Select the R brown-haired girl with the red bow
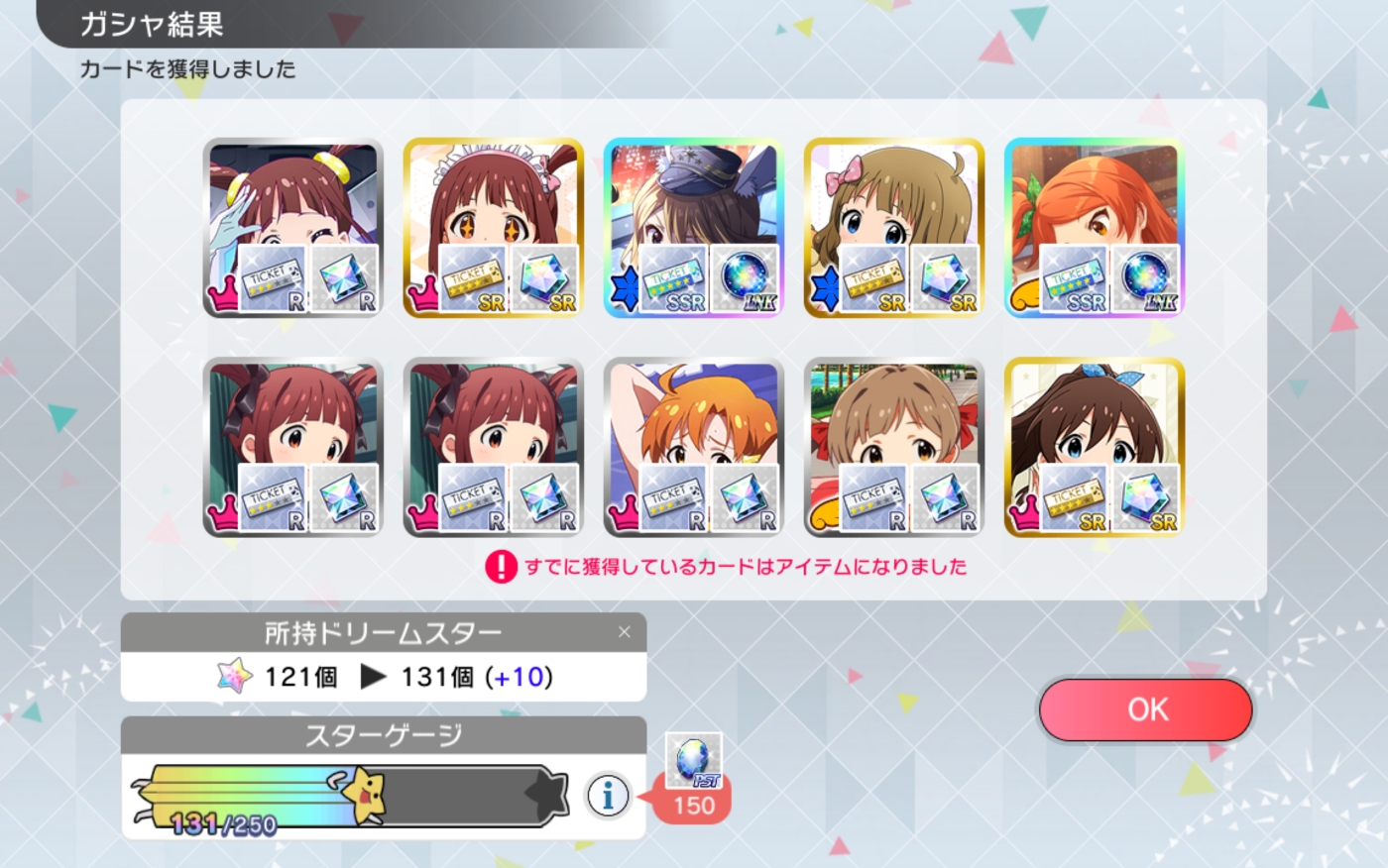 (893, 447)
